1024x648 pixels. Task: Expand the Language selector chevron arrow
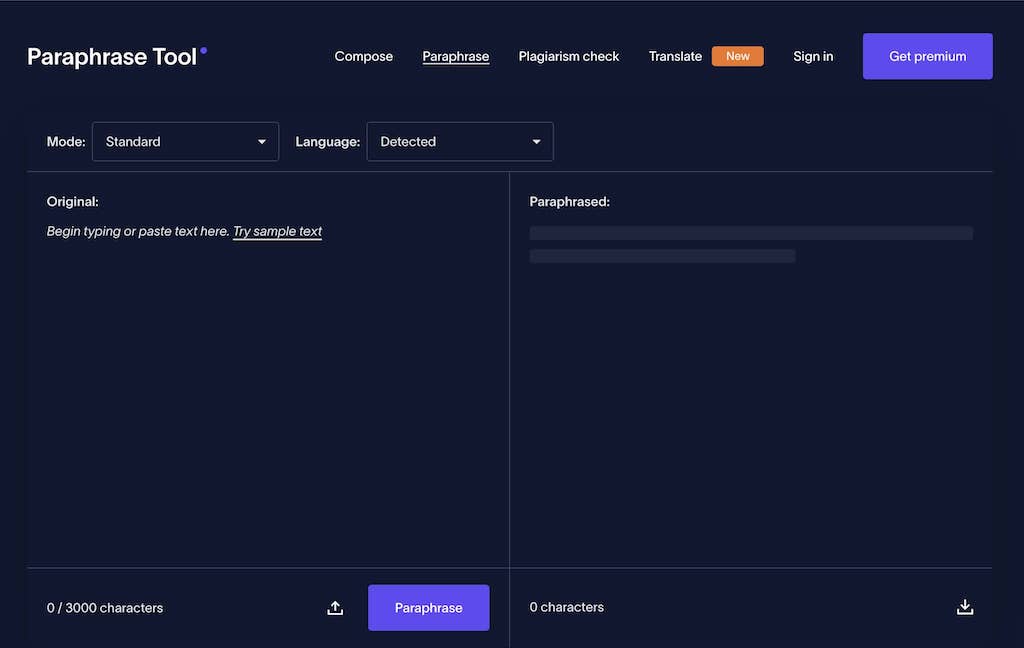click(x=536, y=141)
